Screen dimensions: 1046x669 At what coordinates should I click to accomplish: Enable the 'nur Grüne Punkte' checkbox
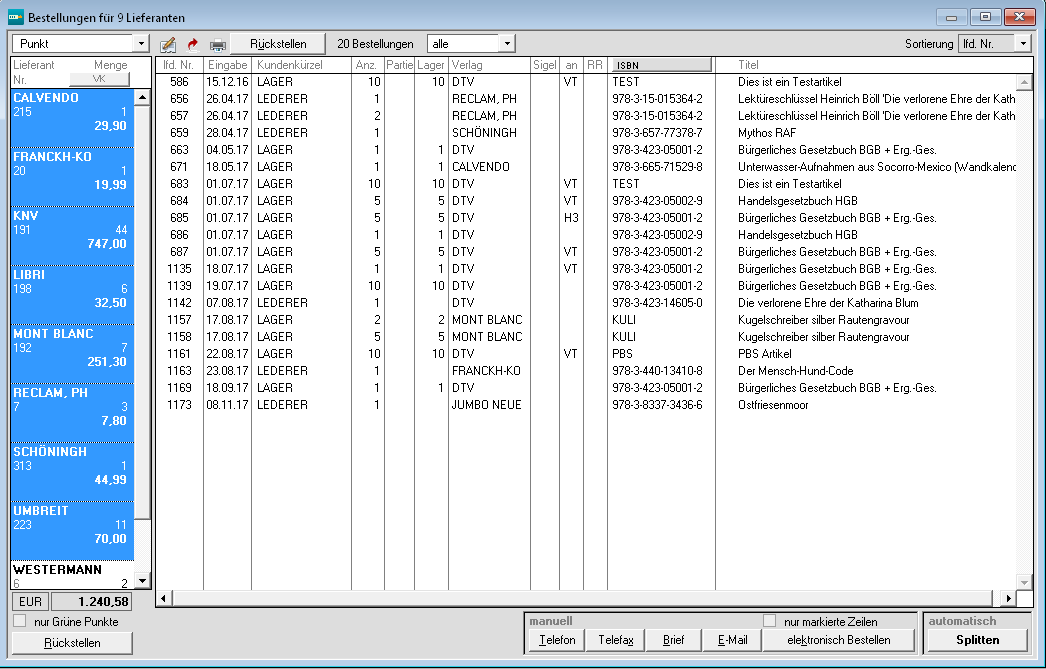[20, 621]
